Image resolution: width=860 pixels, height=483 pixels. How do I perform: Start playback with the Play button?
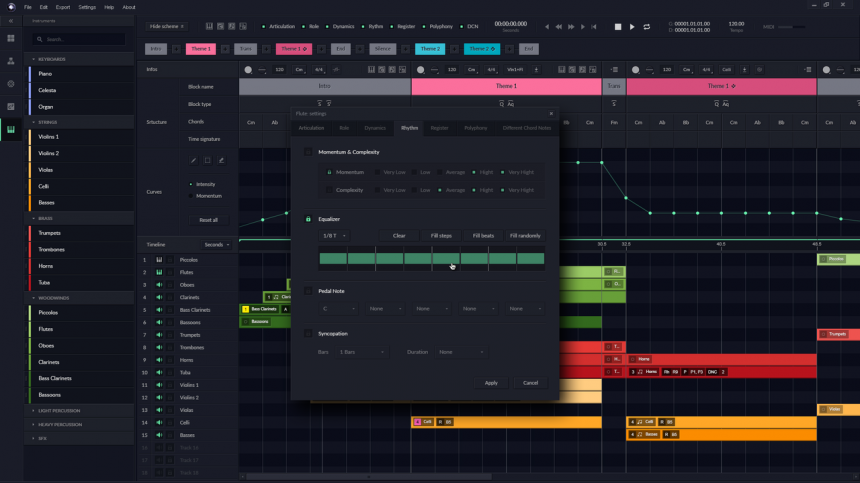(632, 26)
